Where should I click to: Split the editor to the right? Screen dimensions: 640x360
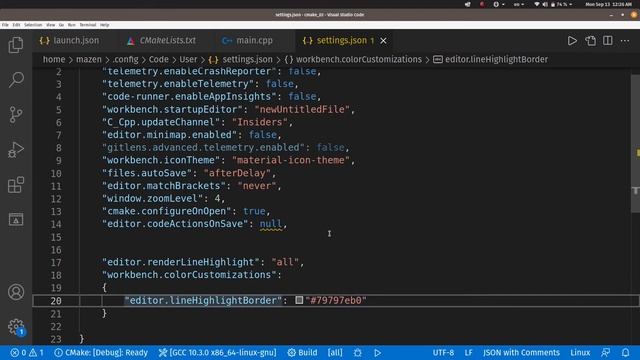608,41
